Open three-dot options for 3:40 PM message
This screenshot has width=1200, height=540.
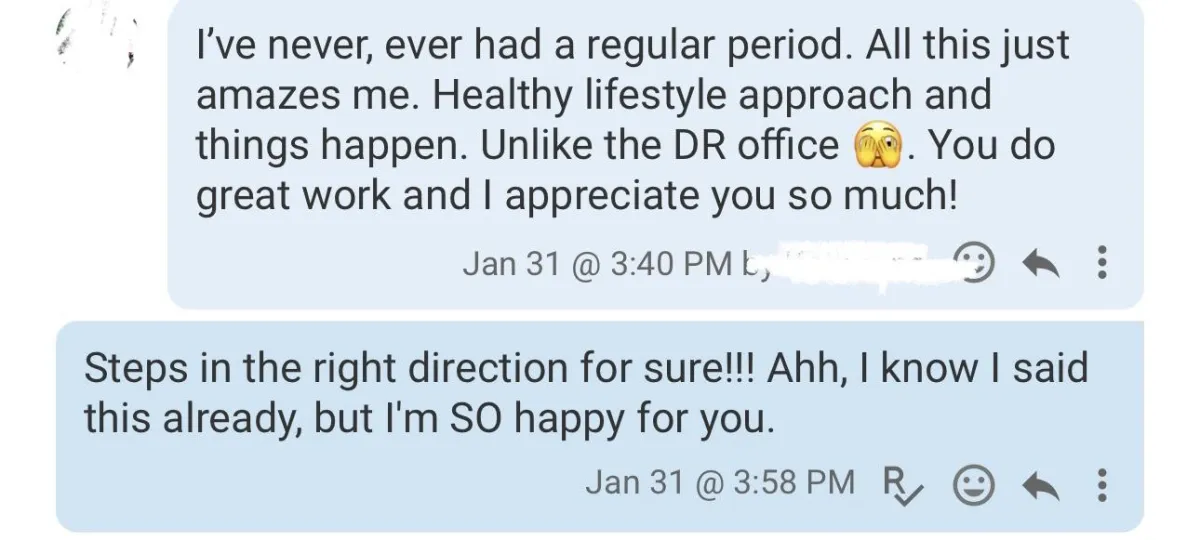click(1102, 264)
